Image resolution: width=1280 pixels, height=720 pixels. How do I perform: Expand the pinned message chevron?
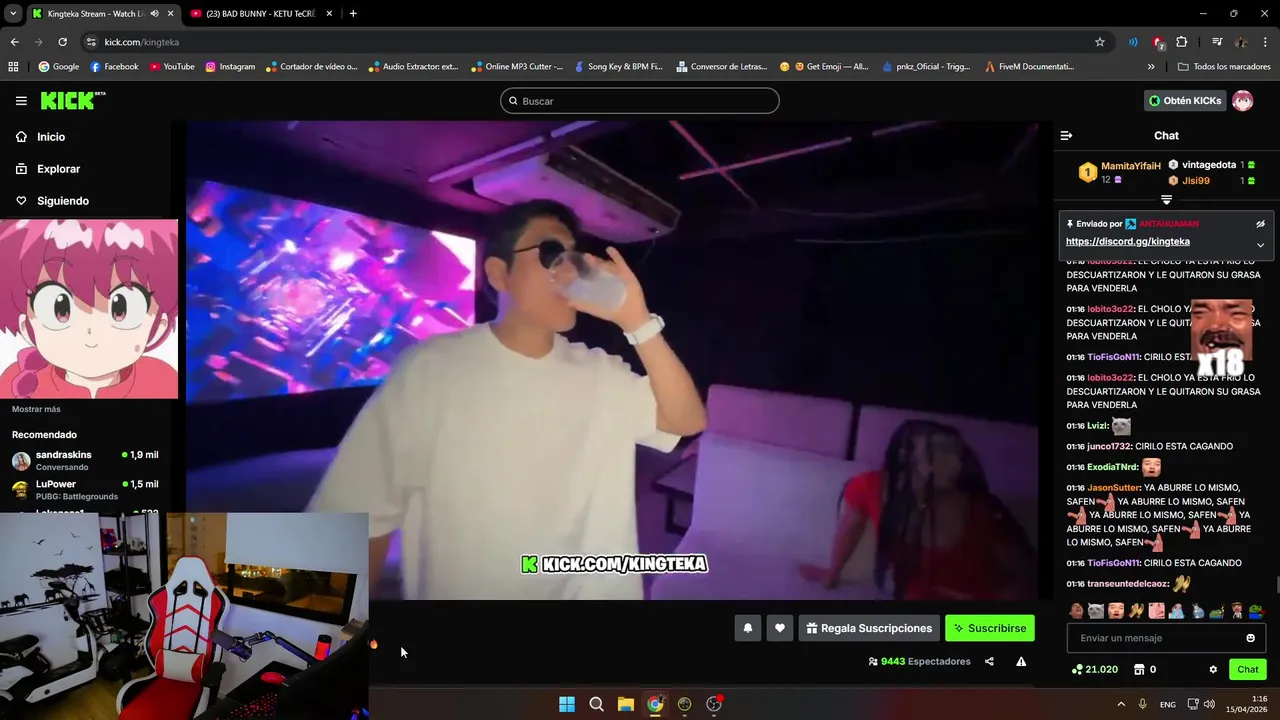[1260, 245]
